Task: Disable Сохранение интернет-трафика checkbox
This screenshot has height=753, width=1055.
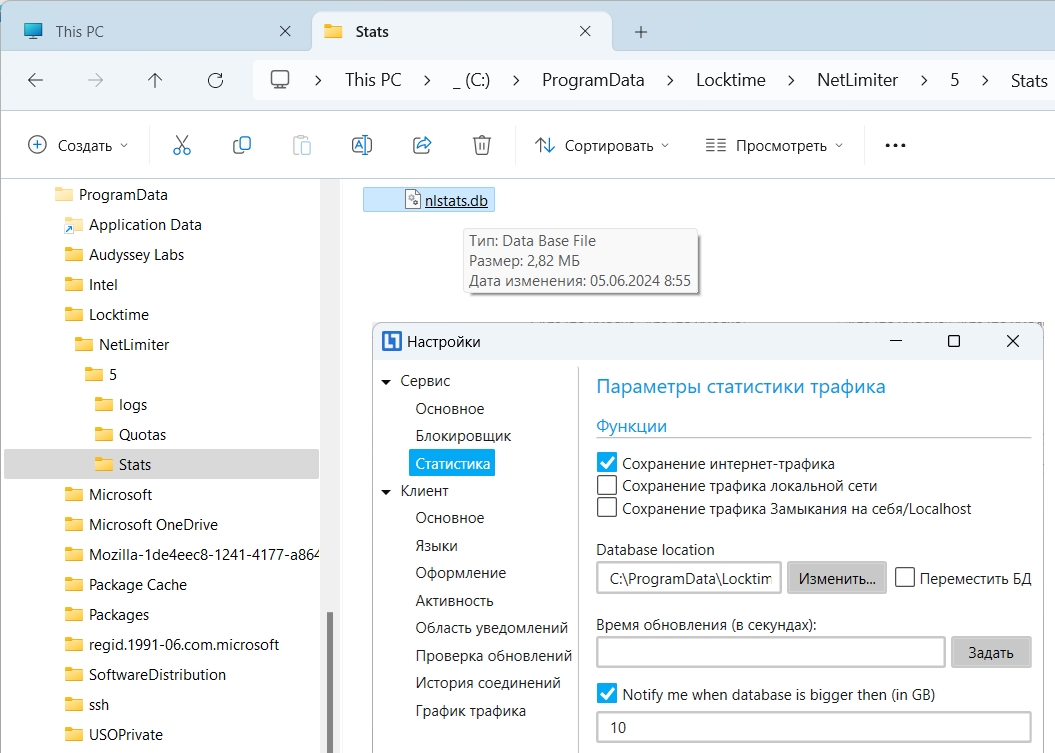Action: [x=607, y=463]
